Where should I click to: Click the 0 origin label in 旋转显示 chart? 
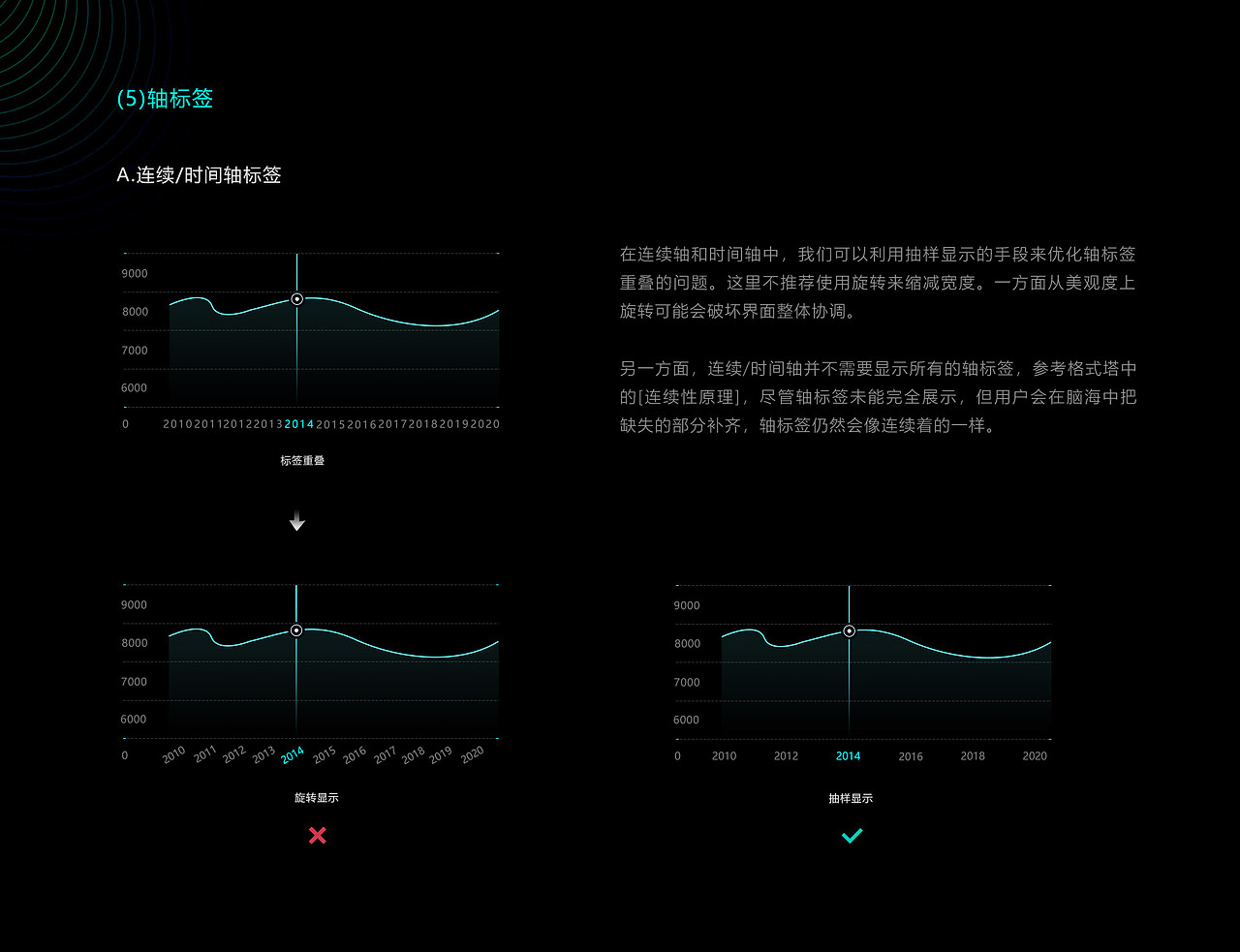pos(124,755)
